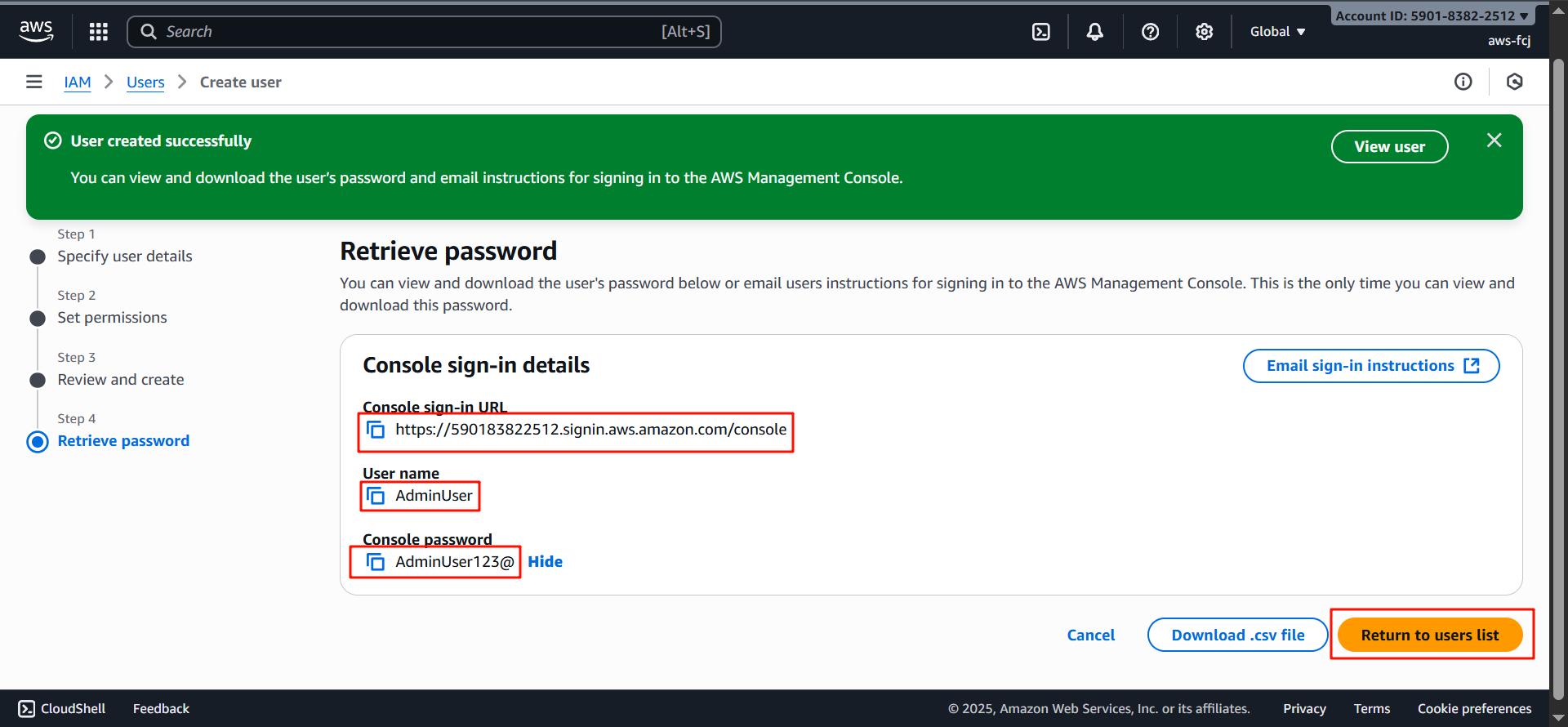The image size is (1568, 727).
Task: Open Feedback in the footer
Action: (x=161, y=709)
